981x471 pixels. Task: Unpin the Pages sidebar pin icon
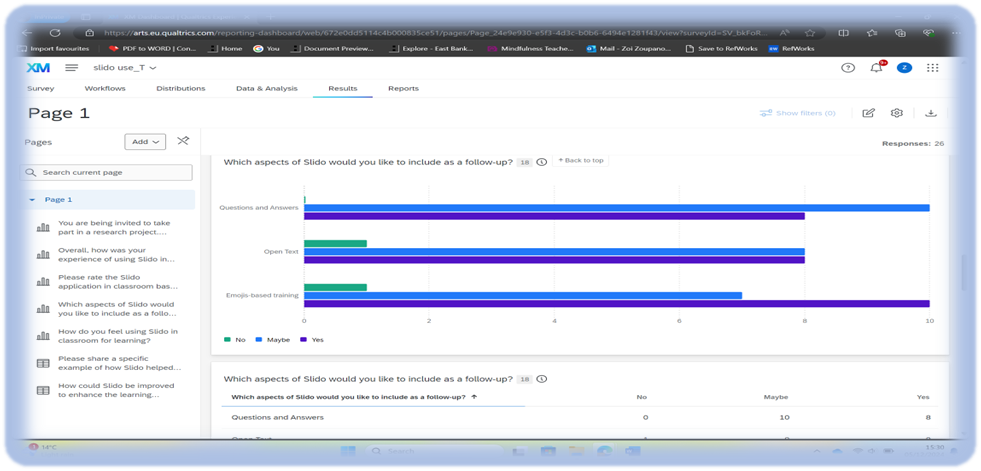(183, 141)
